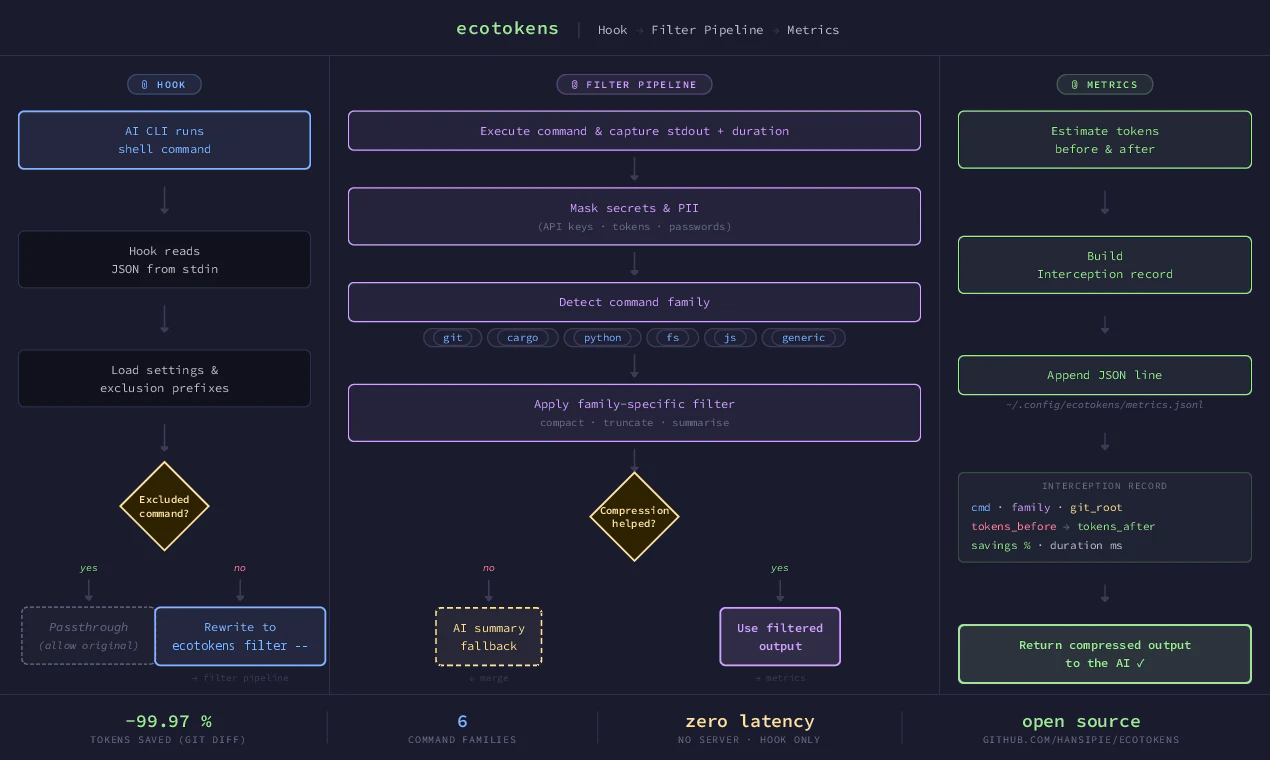Select the 'Load settings & exclusion prefixes' box
The height and width of the screenshot is (760, 1270).
(164, 379)
